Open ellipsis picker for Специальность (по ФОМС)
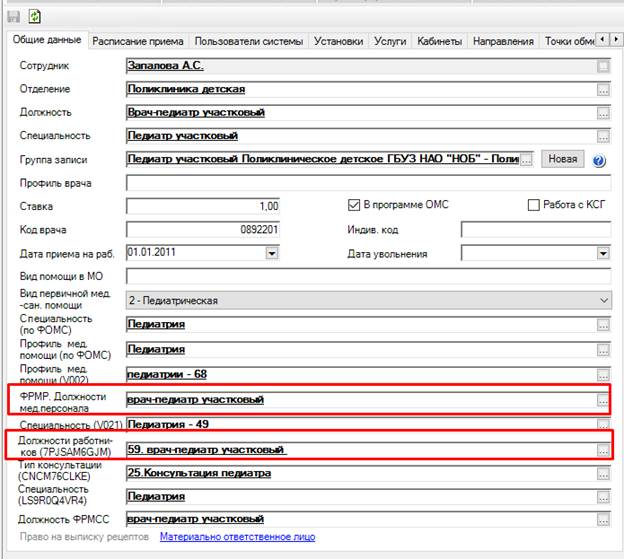This screenshot has width=624, height=559. click(x=603, y=325)
